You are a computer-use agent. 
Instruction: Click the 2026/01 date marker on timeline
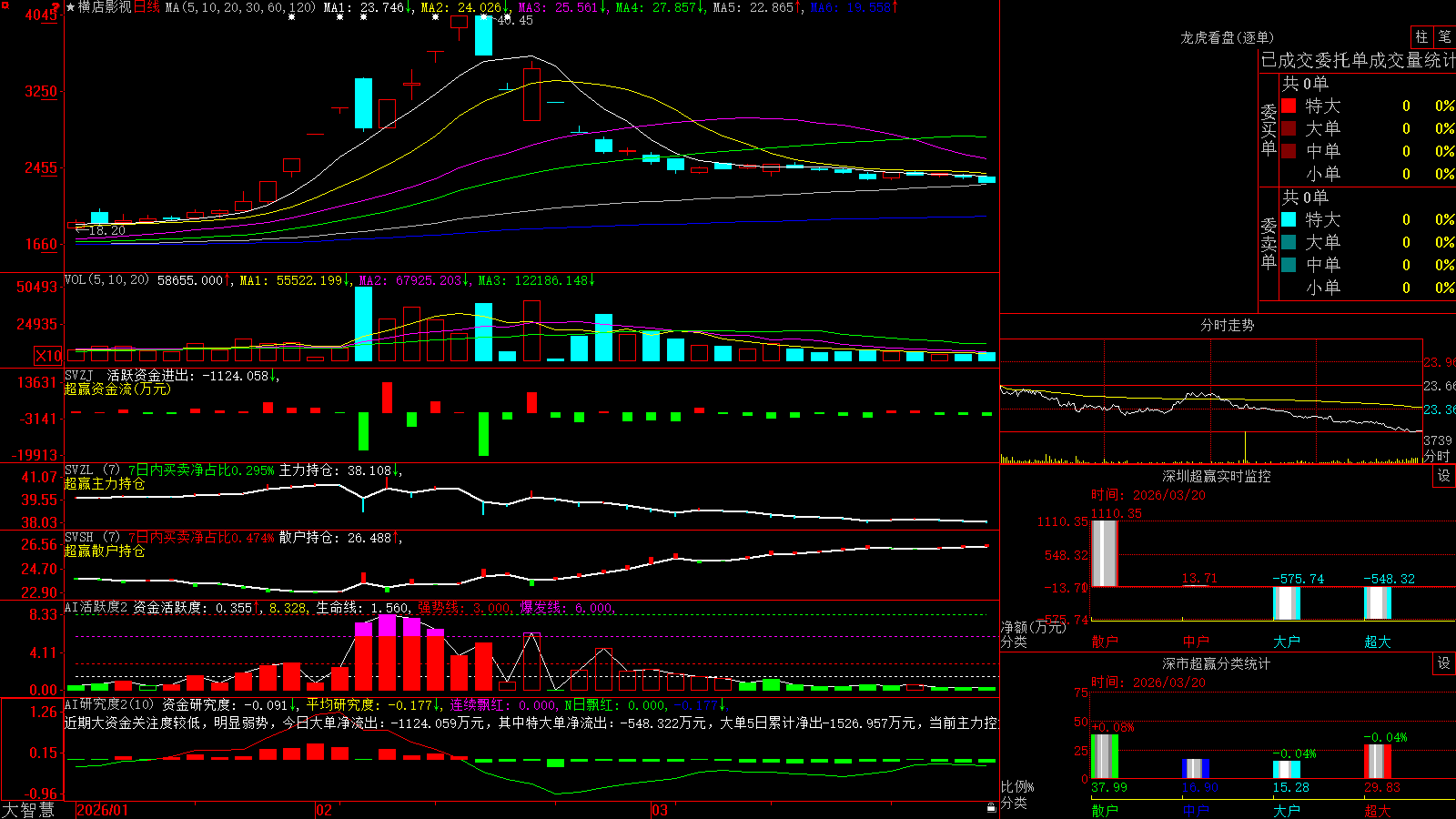tap(102, 810)
